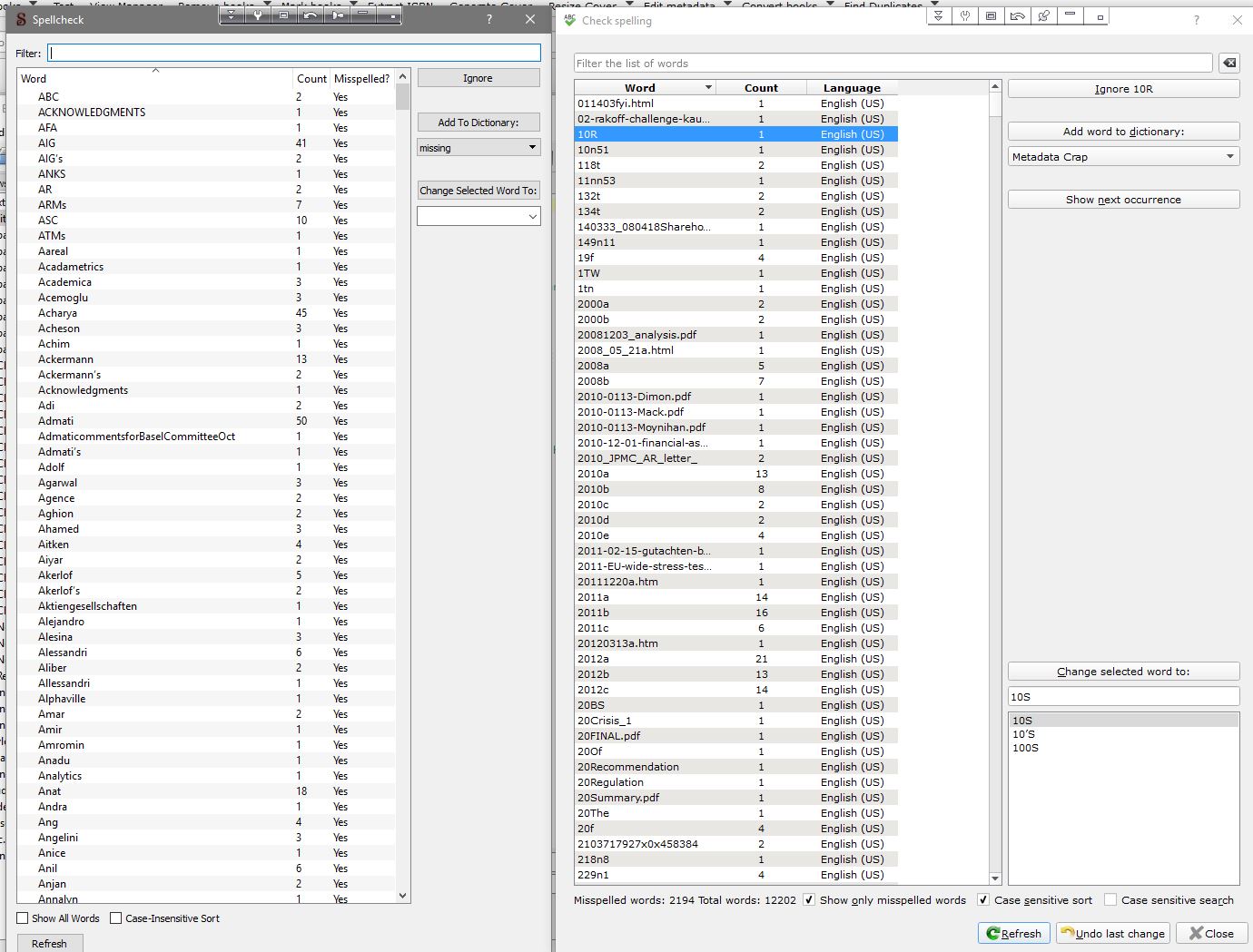Click the Ignore 10R button
This screenshot has width=1253, height=952.
coord(1123,89)
